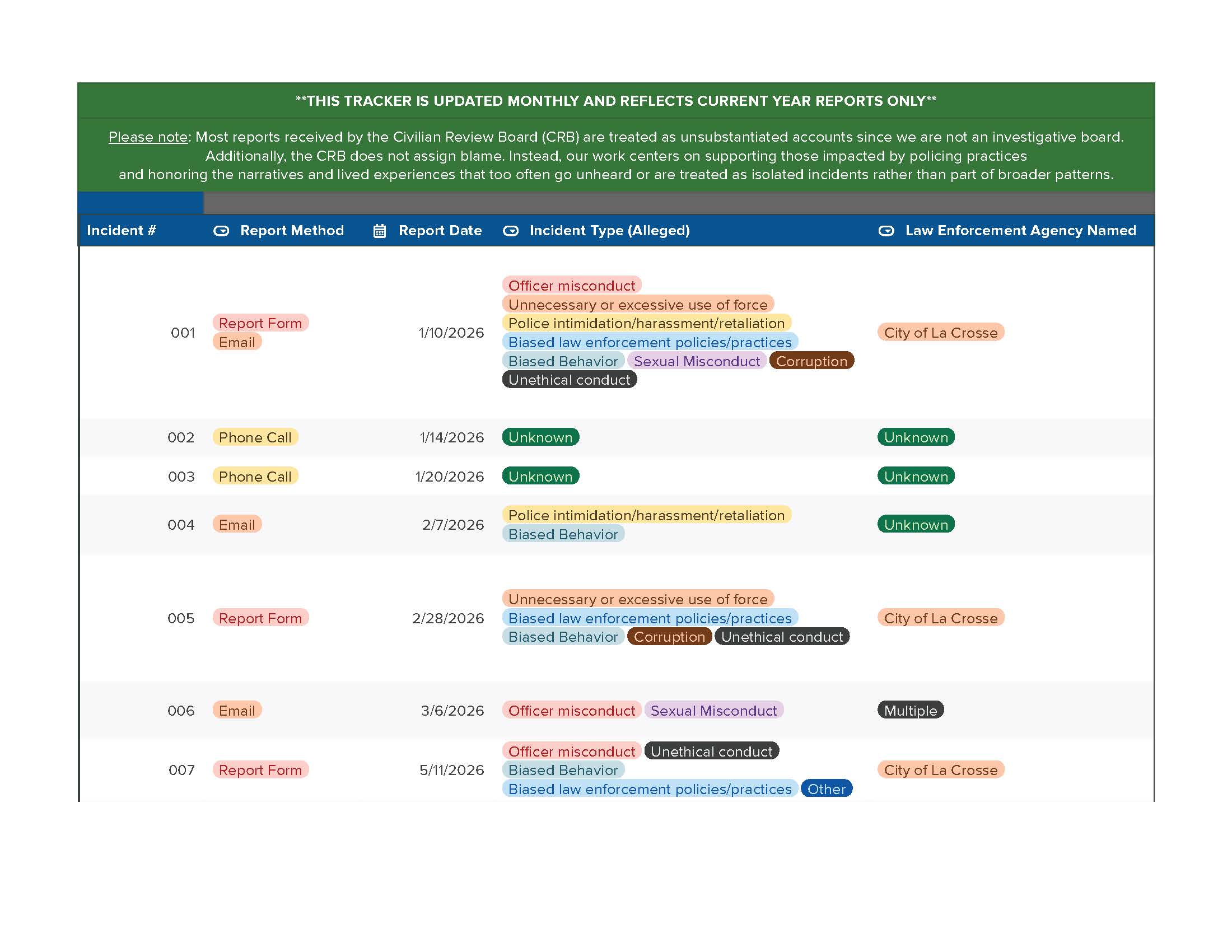Click the Report Form tag in row 007
Image resolution: width=1232 pixels, height=952 pixels.
(x=260, y=771)
